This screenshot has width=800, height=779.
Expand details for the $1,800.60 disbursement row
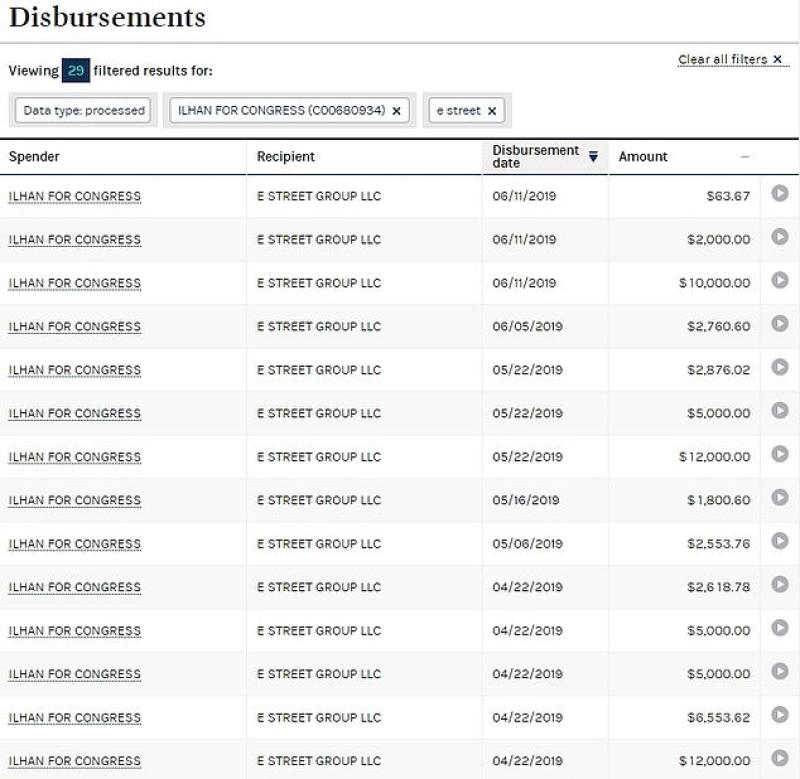tap(779, 497)
